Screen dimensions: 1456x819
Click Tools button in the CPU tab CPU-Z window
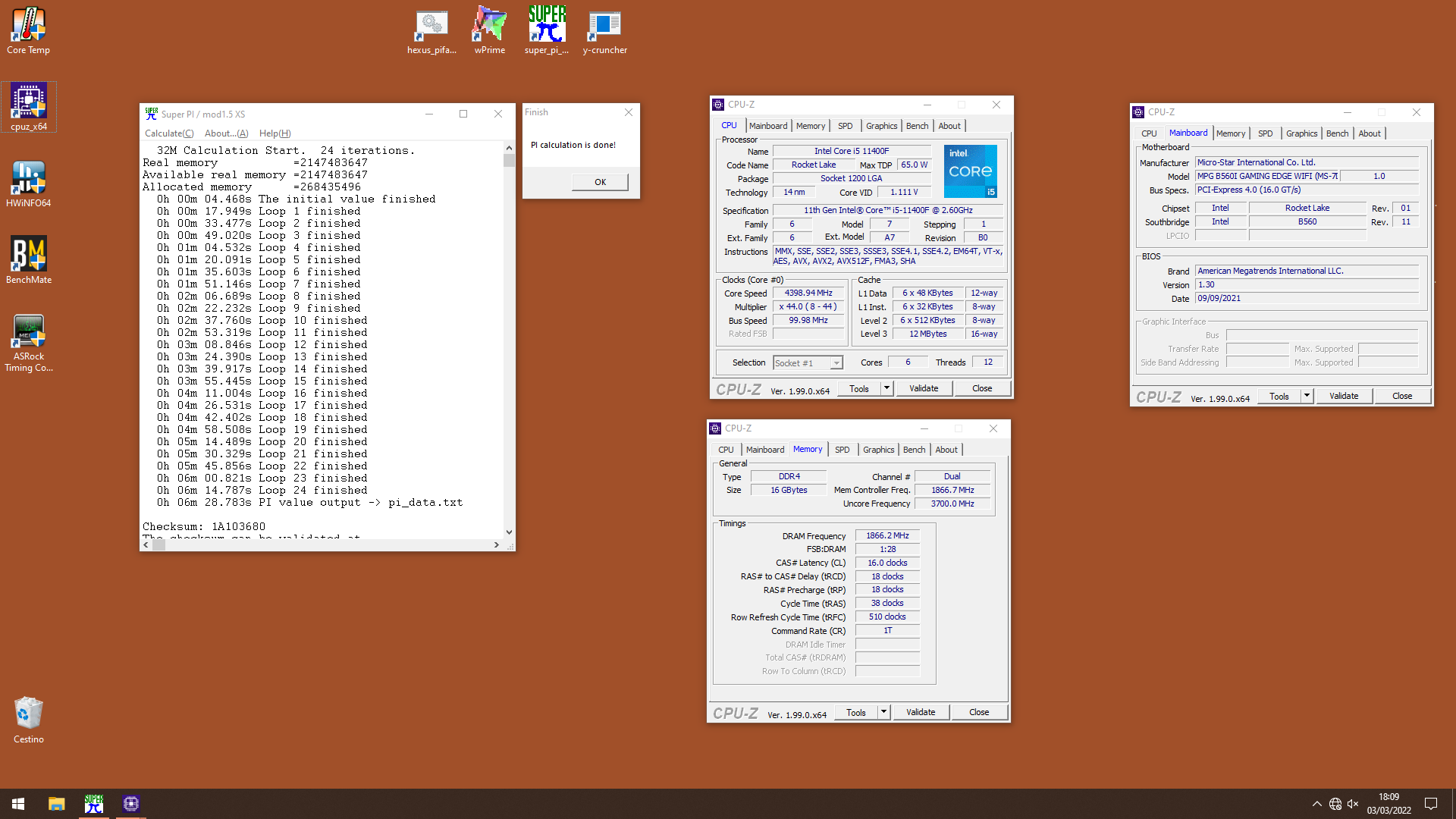[x=859, y=388]
